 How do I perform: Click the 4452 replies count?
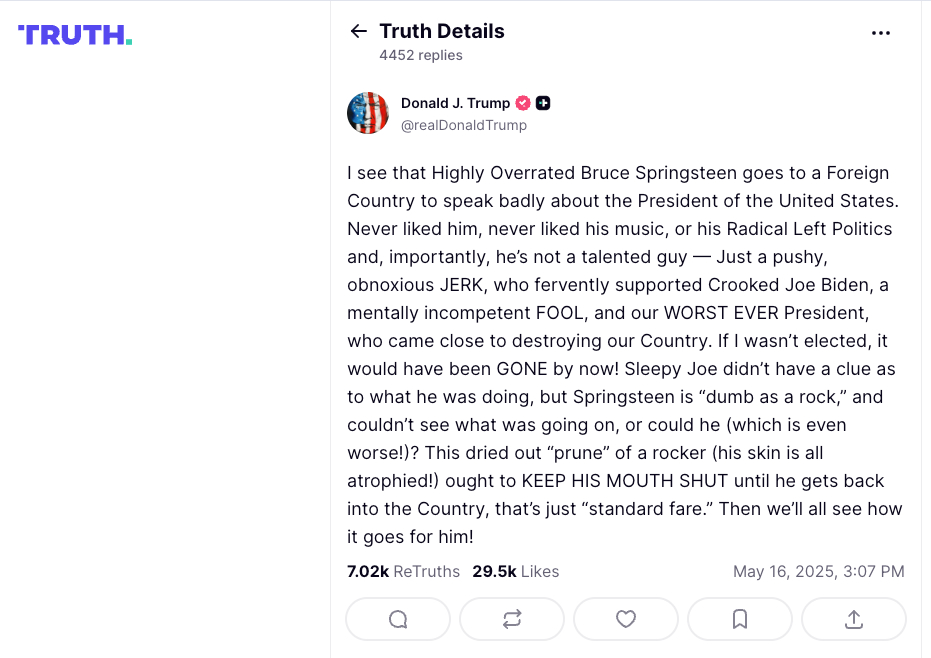pos(421,55)
